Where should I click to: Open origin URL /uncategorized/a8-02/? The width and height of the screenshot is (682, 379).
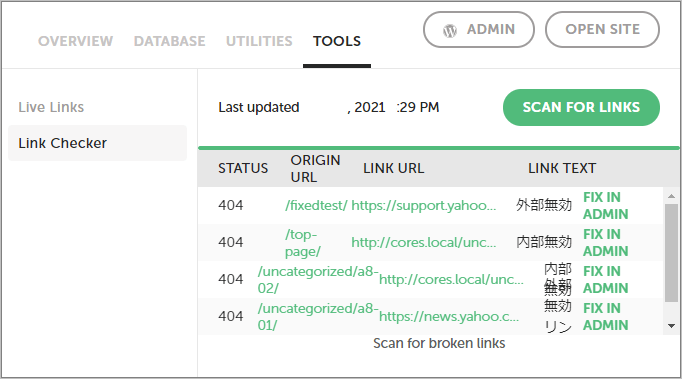[318, 280]
